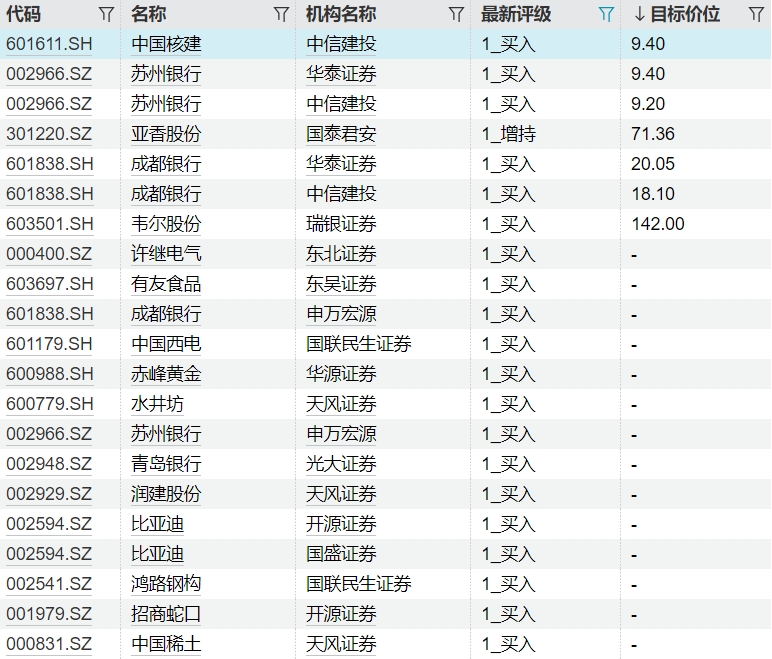The image size is (772, 659).
Task: Open 东吴证券 institution link
Action: point(341,284)
